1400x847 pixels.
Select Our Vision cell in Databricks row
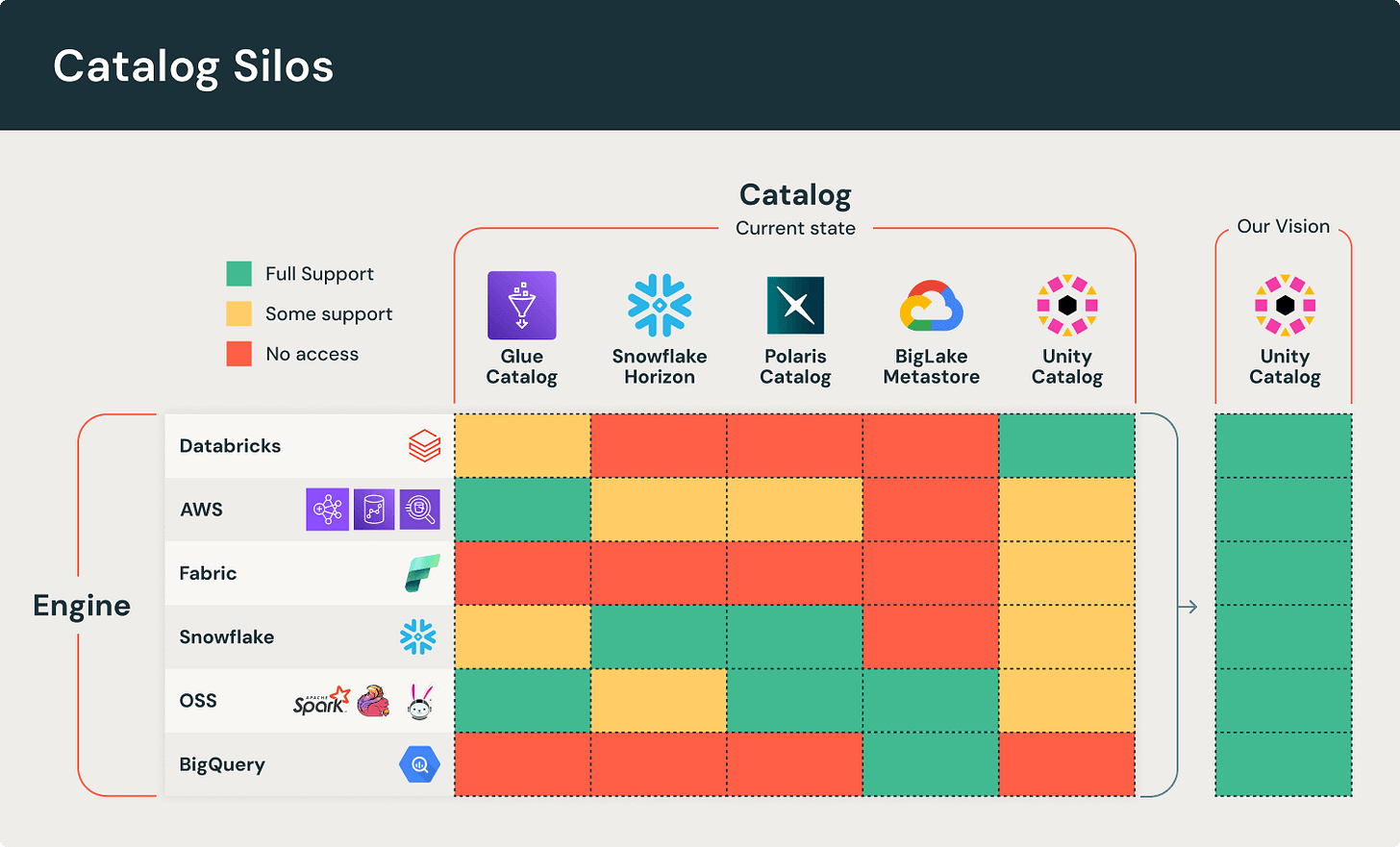pos(1284,446)
